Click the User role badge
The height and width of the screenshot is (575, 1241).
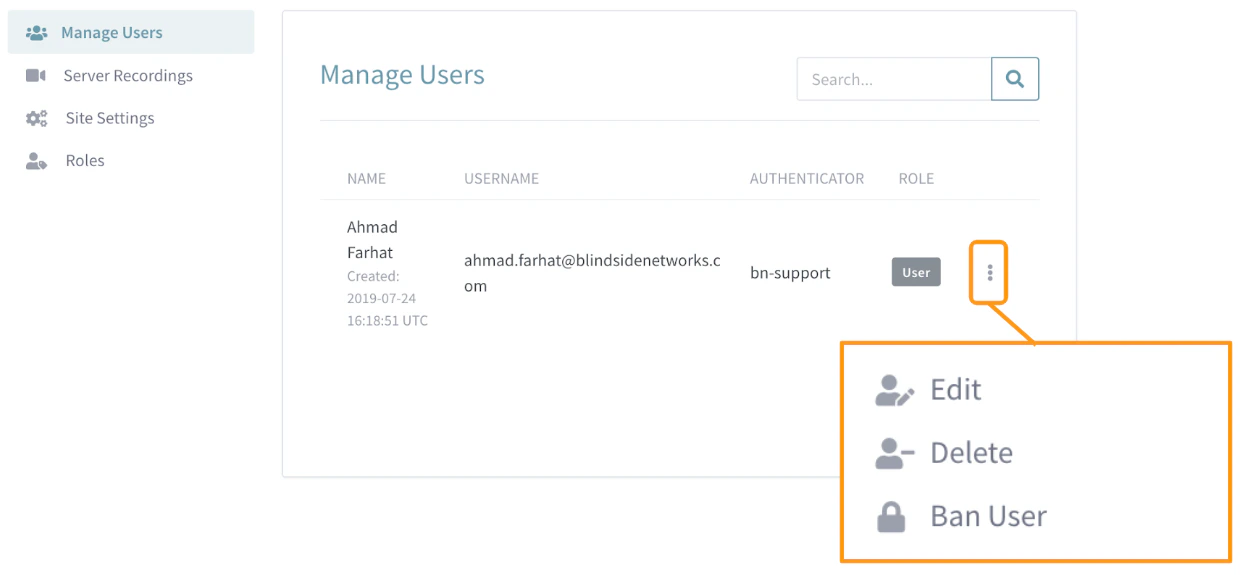[x=916, y=272]
